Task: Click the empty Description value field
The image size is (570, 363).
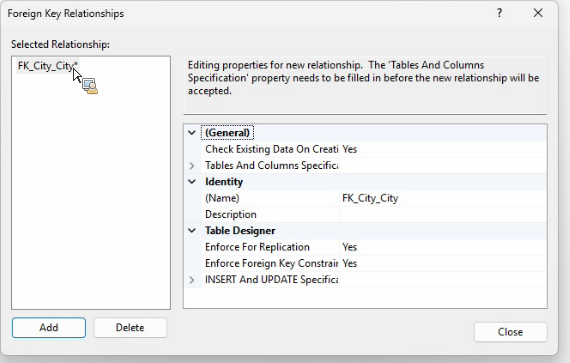Action: pos(442,214)
